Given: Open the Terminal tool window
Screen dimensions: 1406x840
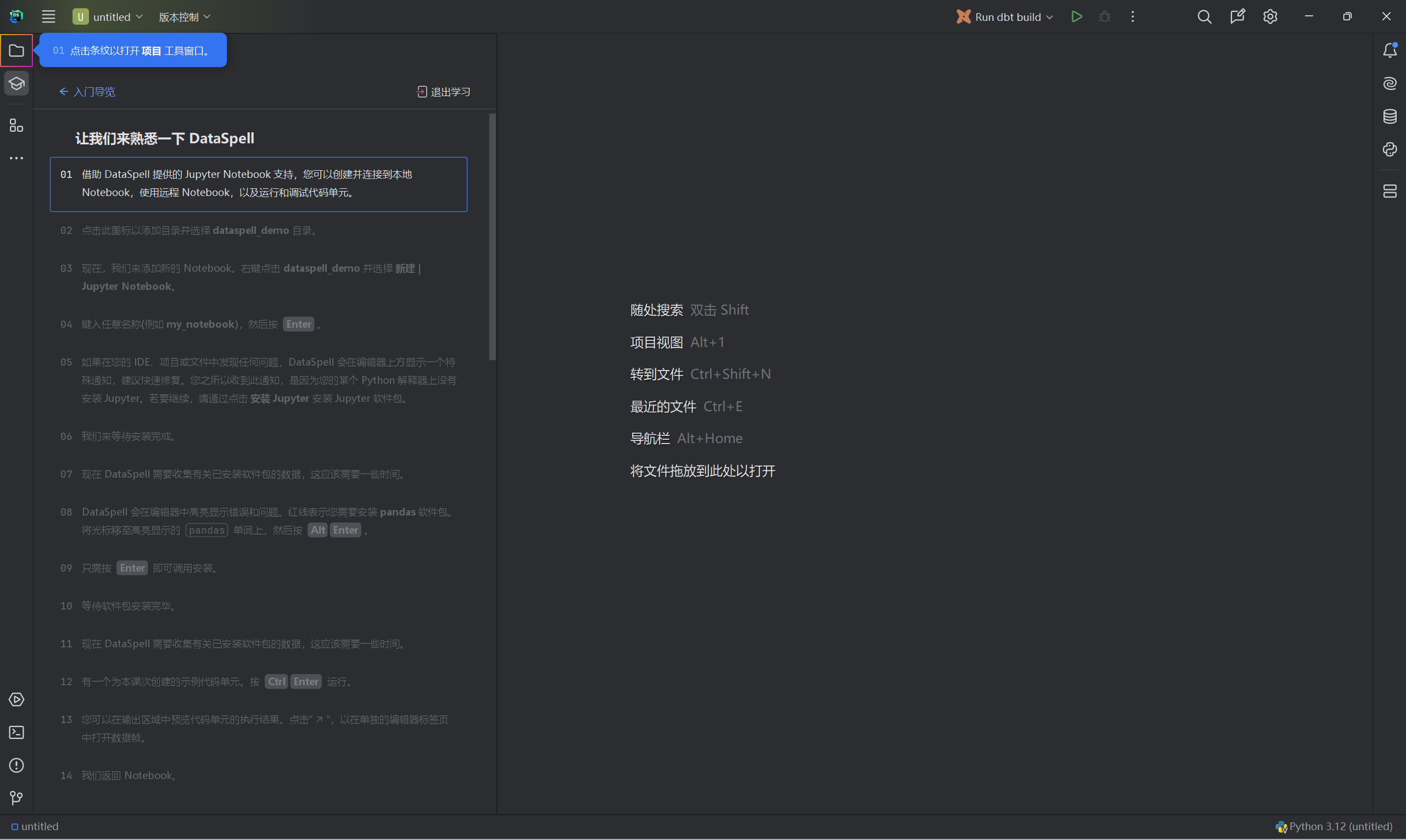Looking at the screenshot, I should [x=16, y=732].
